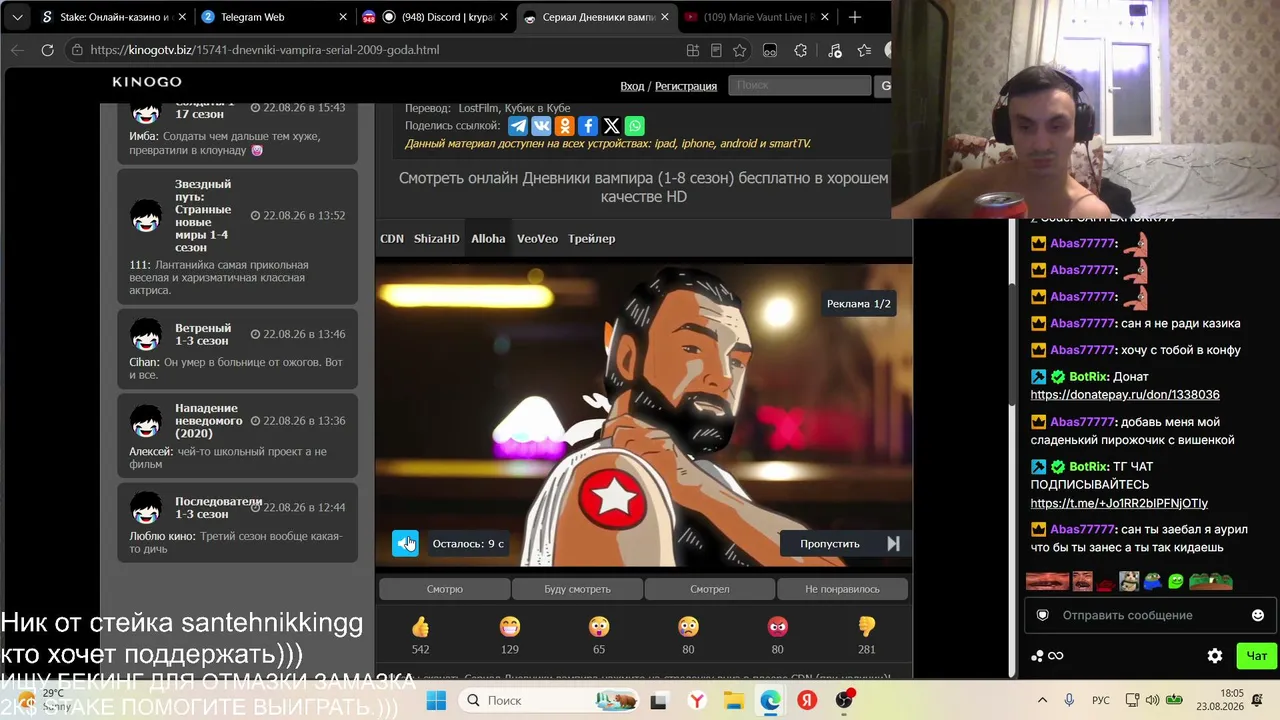The height and width of the screenshot is (720, 1280).
Task: Open OBS Studio from the taskbar
Action: tap(844, 701)
